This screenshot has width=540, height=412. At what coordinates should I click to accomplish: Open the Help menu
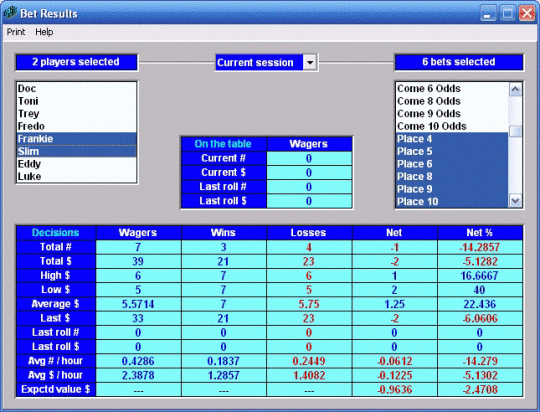(x=44, y=32)
